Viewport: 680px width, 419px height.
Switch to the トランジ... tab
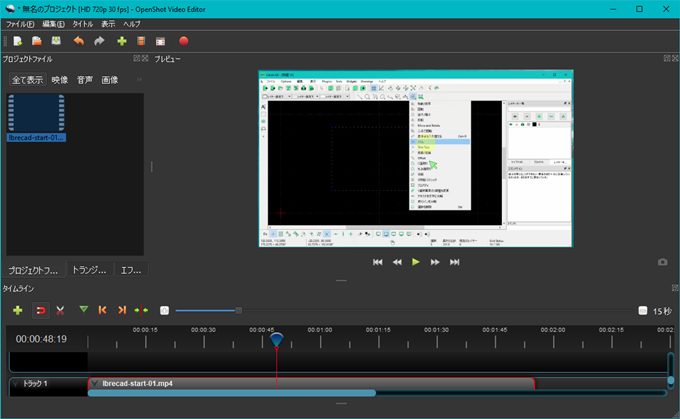93,270
